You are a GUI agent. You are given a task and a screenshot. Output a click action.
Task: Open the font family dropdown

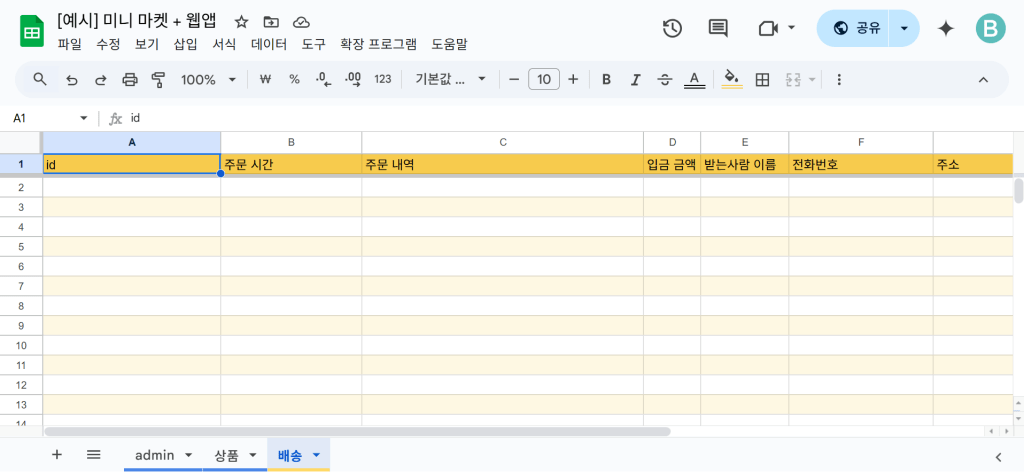(450, 79)
